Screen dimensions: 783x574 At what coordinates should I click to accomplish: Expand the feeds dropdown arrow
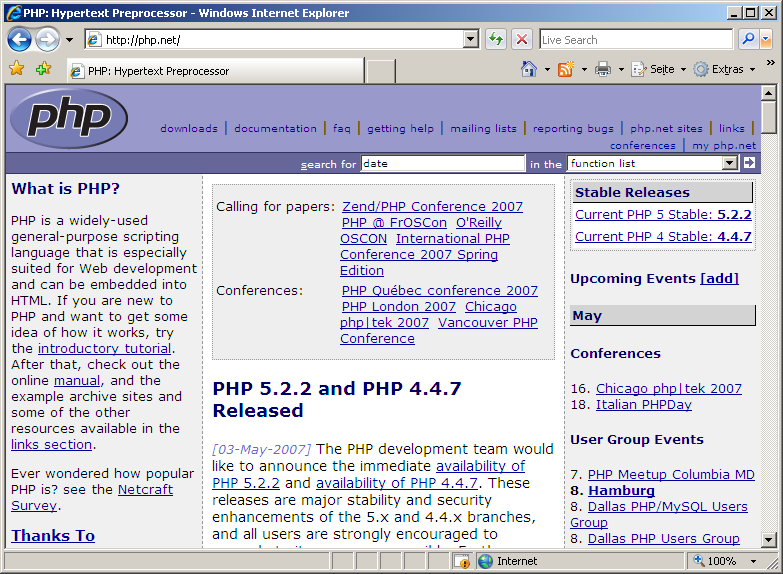(584, 69)
